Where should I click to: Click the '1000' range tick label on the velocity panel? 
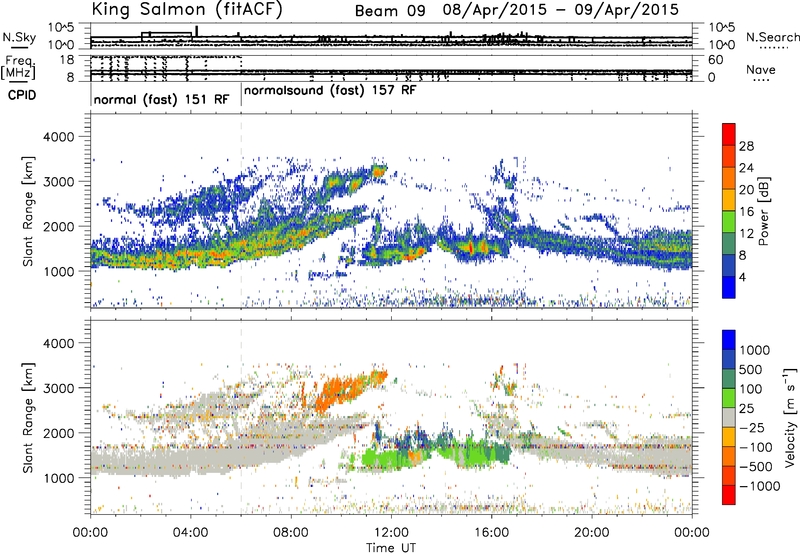pos(59,478)
